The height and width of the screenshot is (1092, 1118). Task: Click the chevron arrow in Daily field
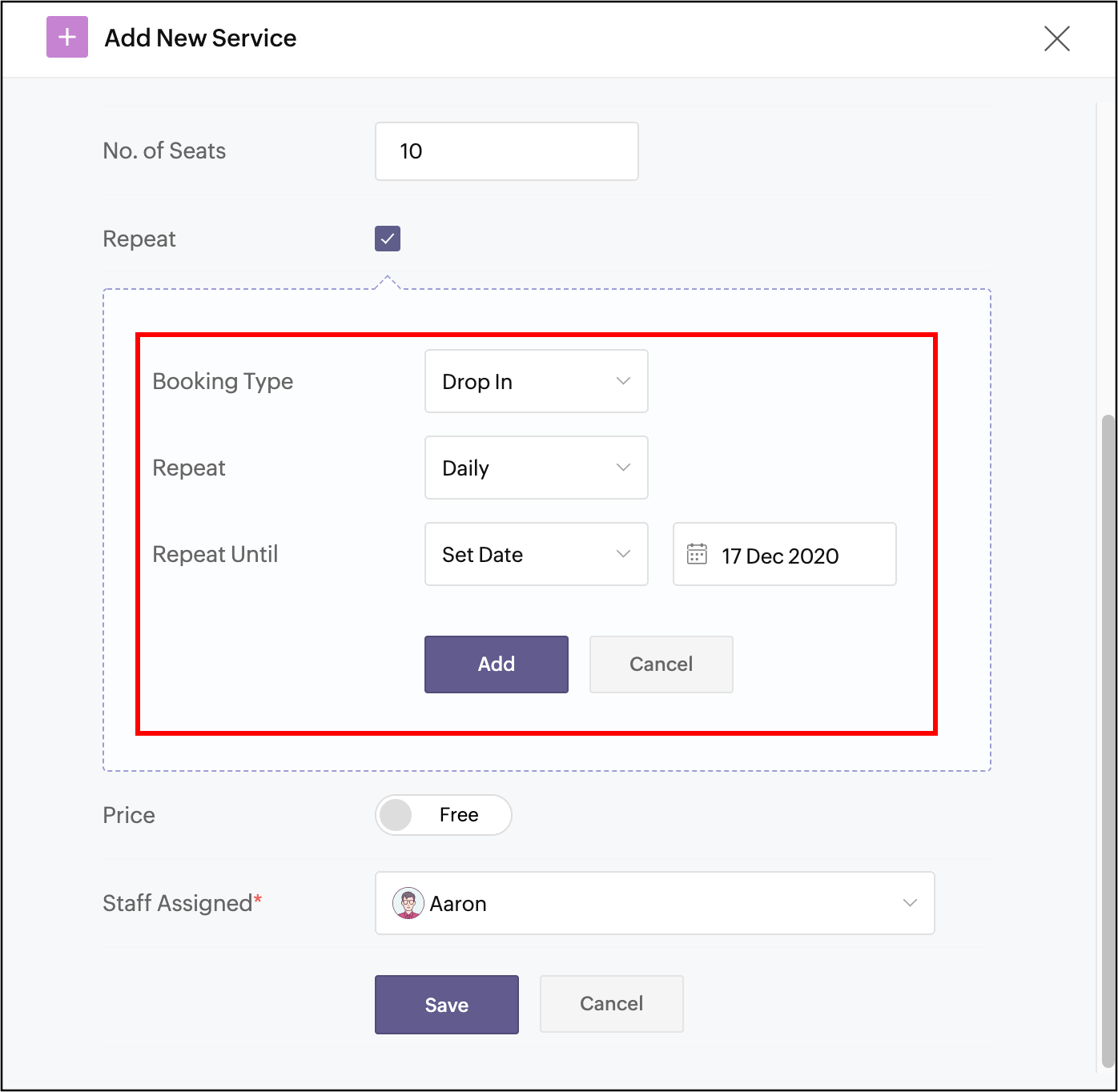tap(623, 468)
